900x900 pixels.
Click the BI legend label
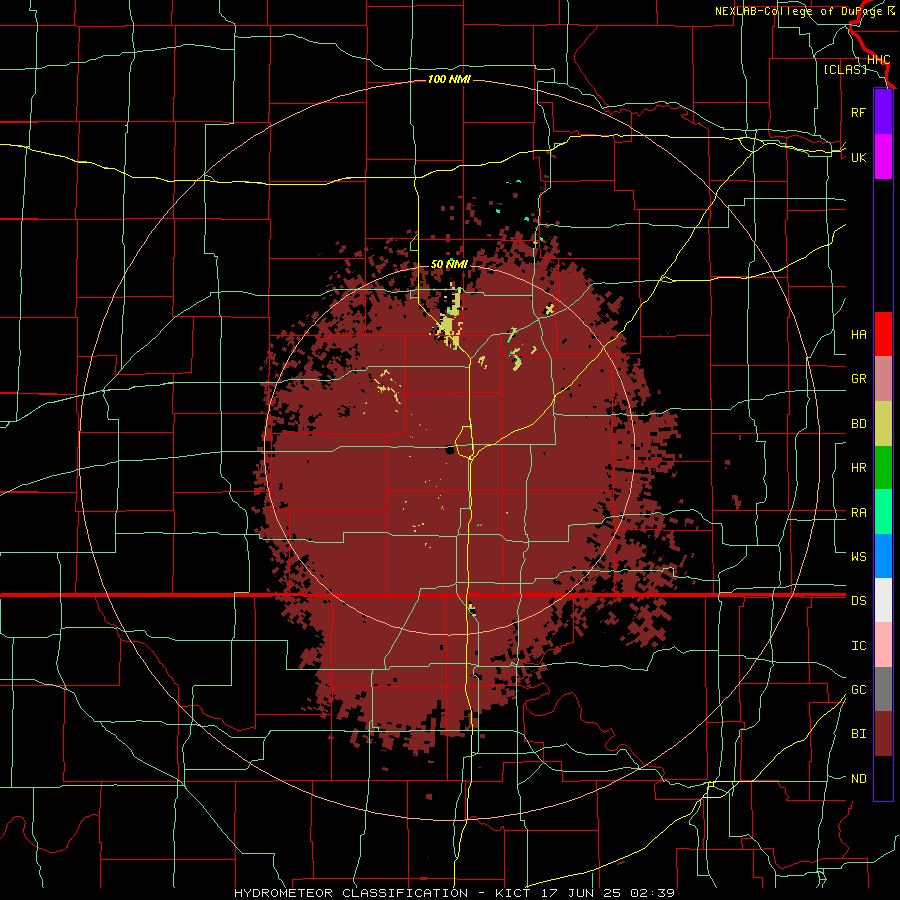pyautogui.click(x=858, y=734)
